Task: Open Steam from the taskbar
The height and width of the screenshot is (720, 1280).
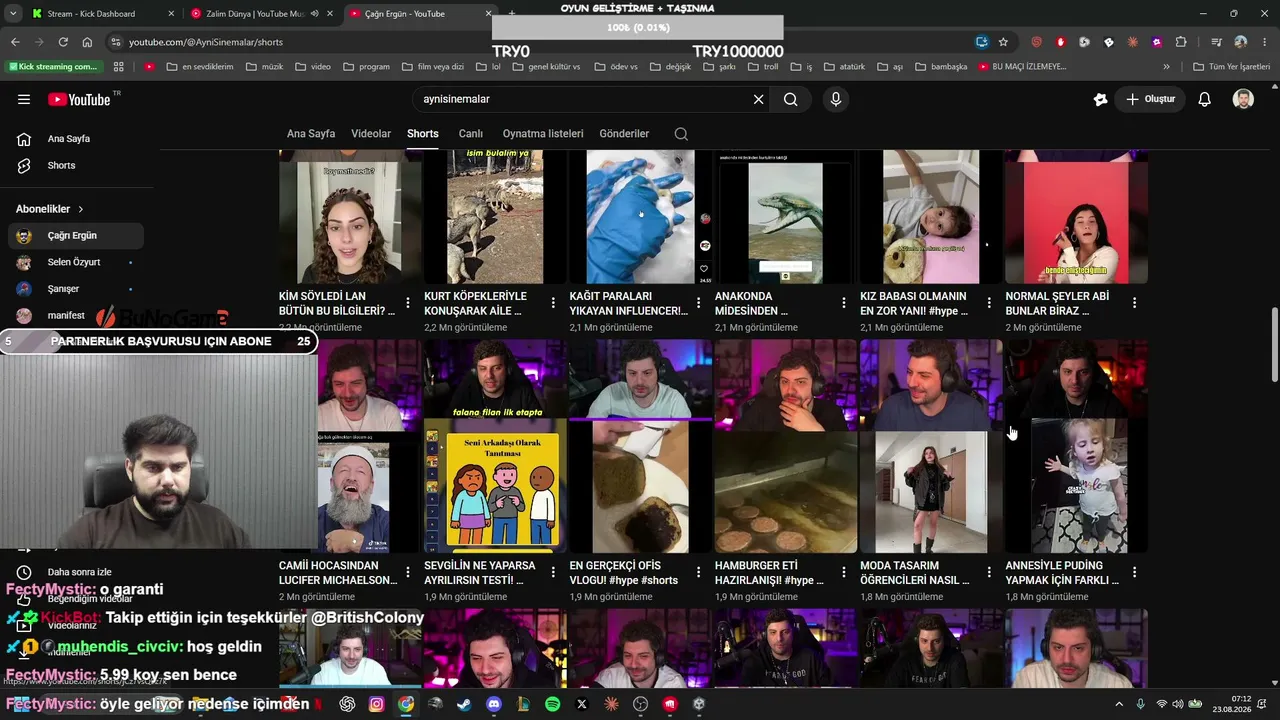Action: coord(464,704)
